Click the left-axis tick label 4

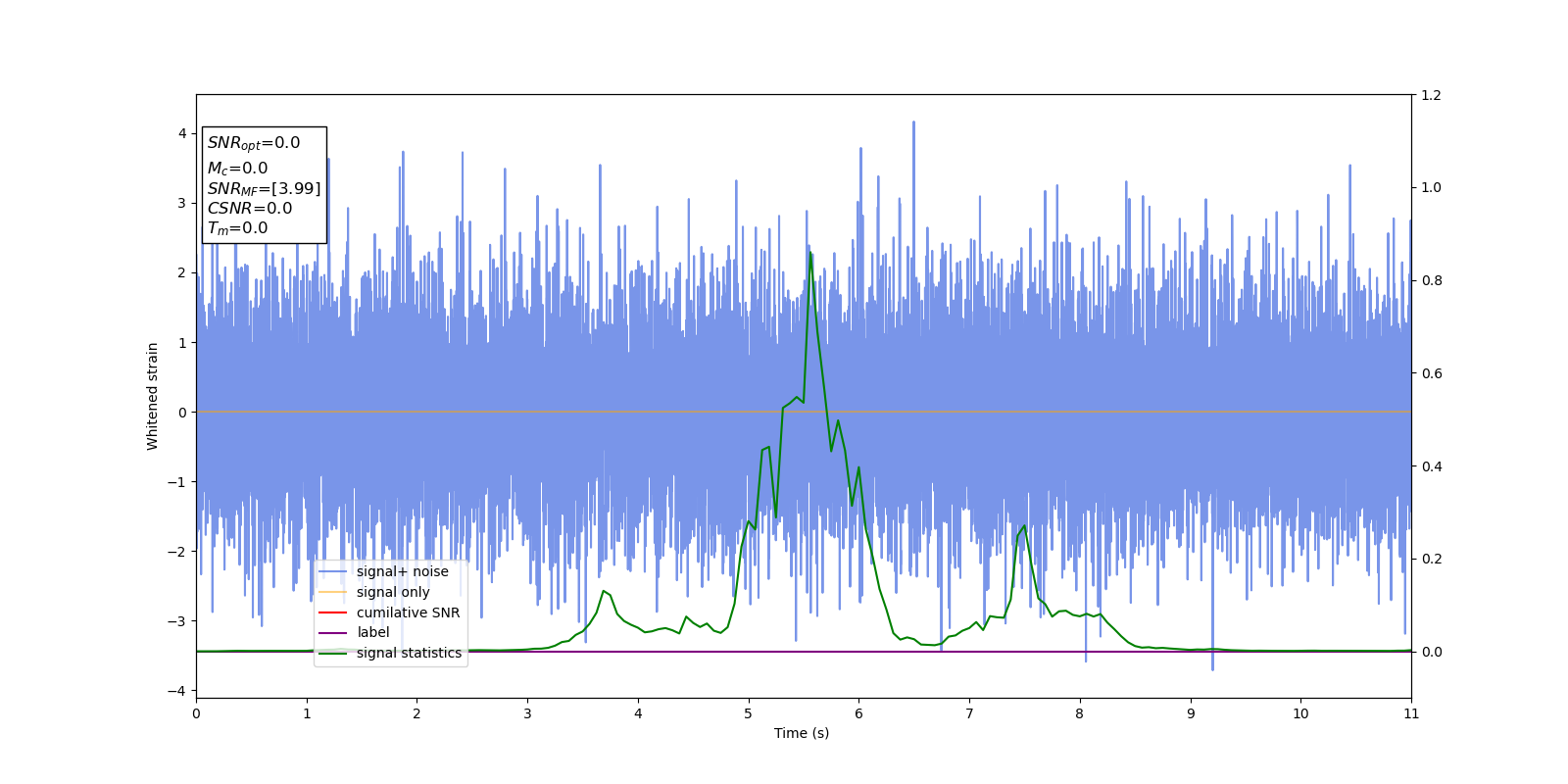[182, 133]
